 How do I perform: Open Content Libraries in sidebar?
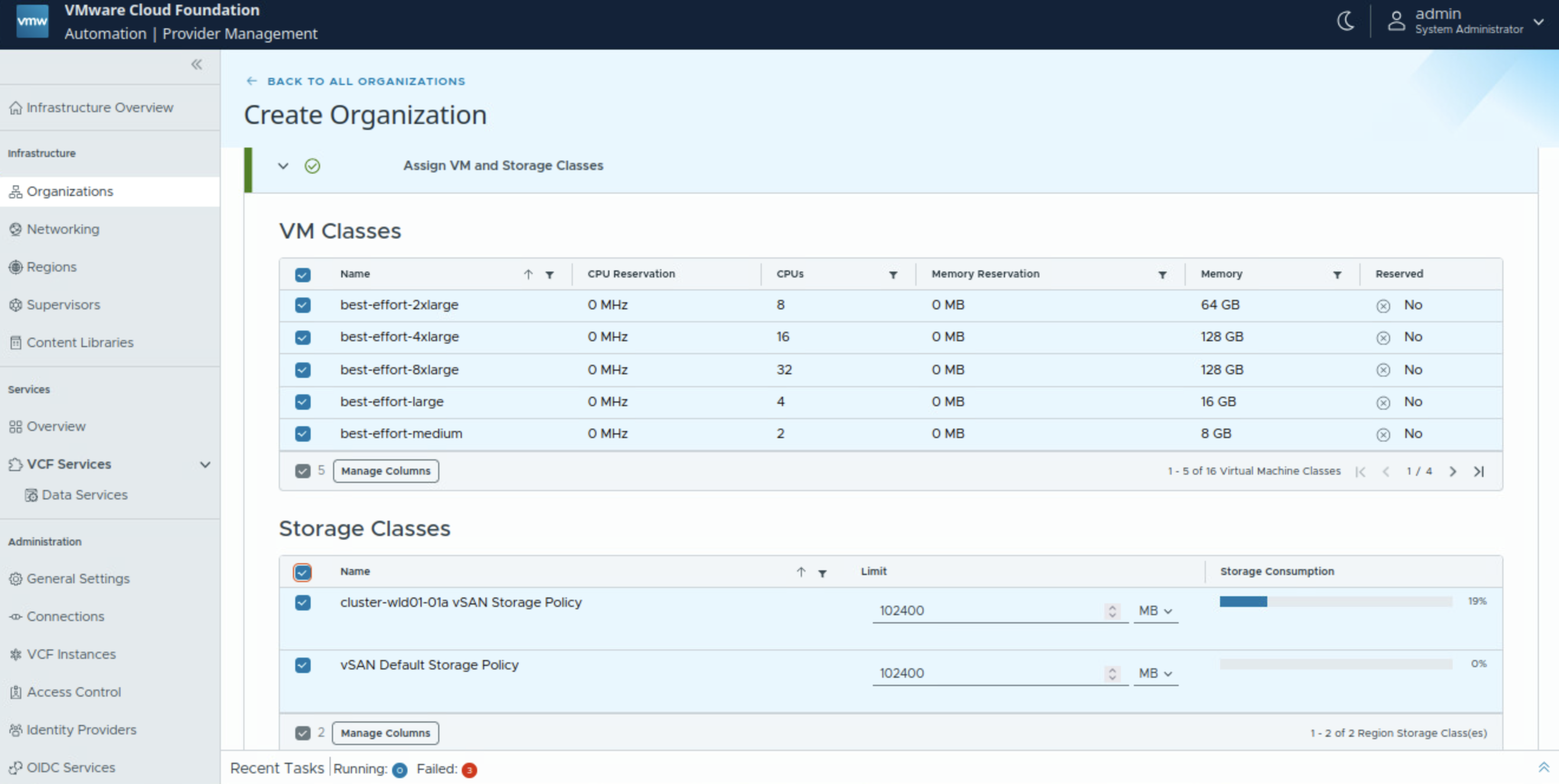click(80, 342)
